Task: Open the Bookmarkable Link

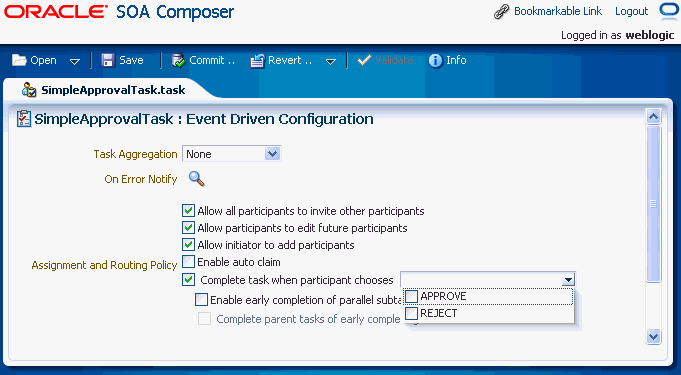Action: 558,11
